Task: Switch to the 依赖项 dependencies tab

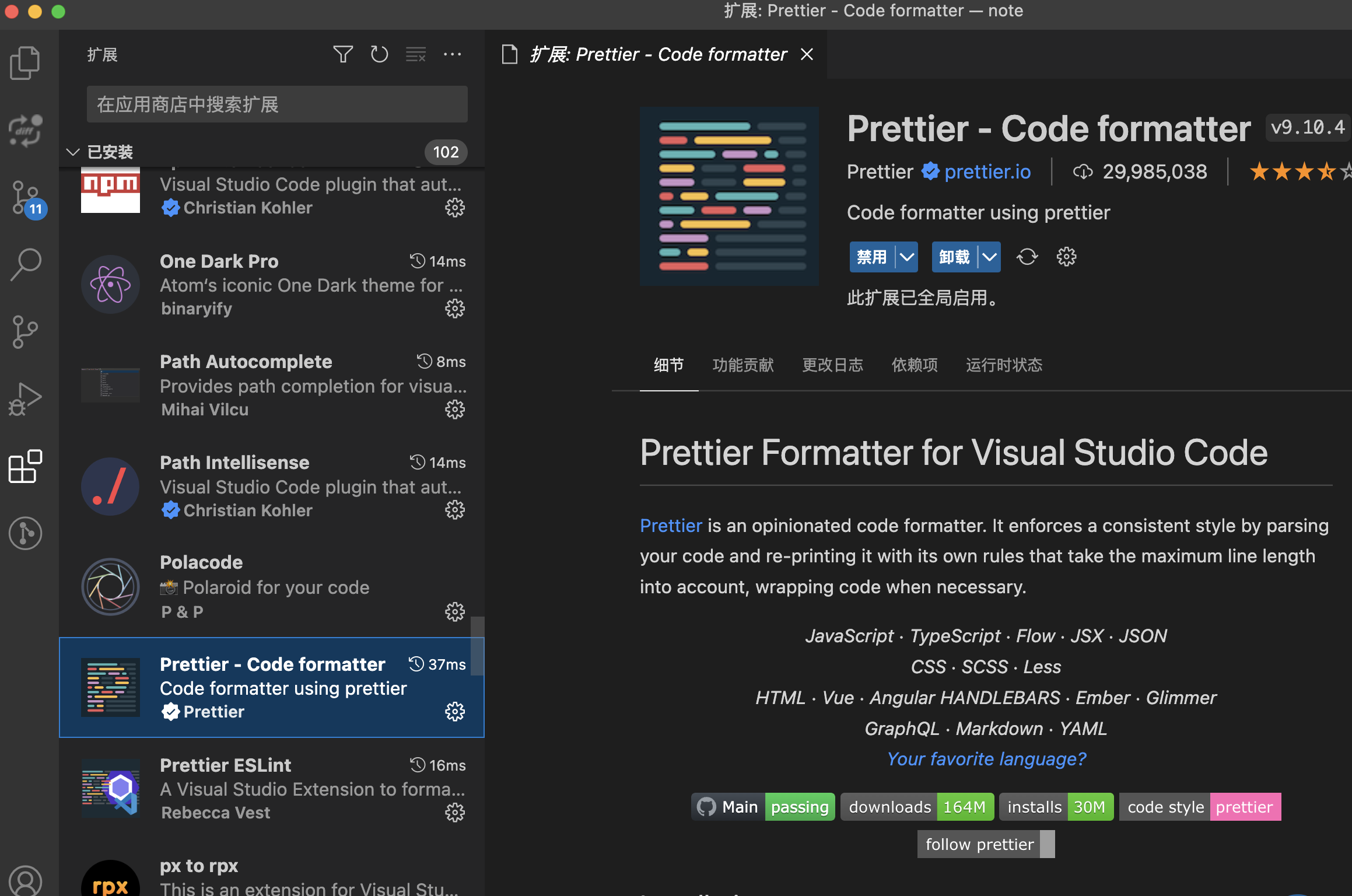Action: (x=915, y=365)
